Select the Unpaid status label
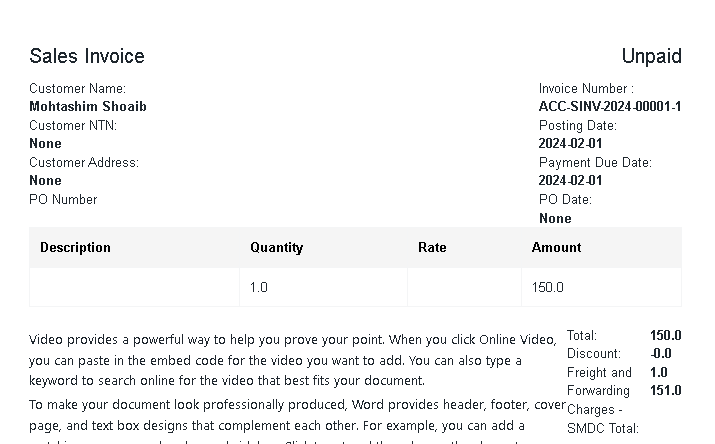715x444 pixels. (x=651, y=56)
